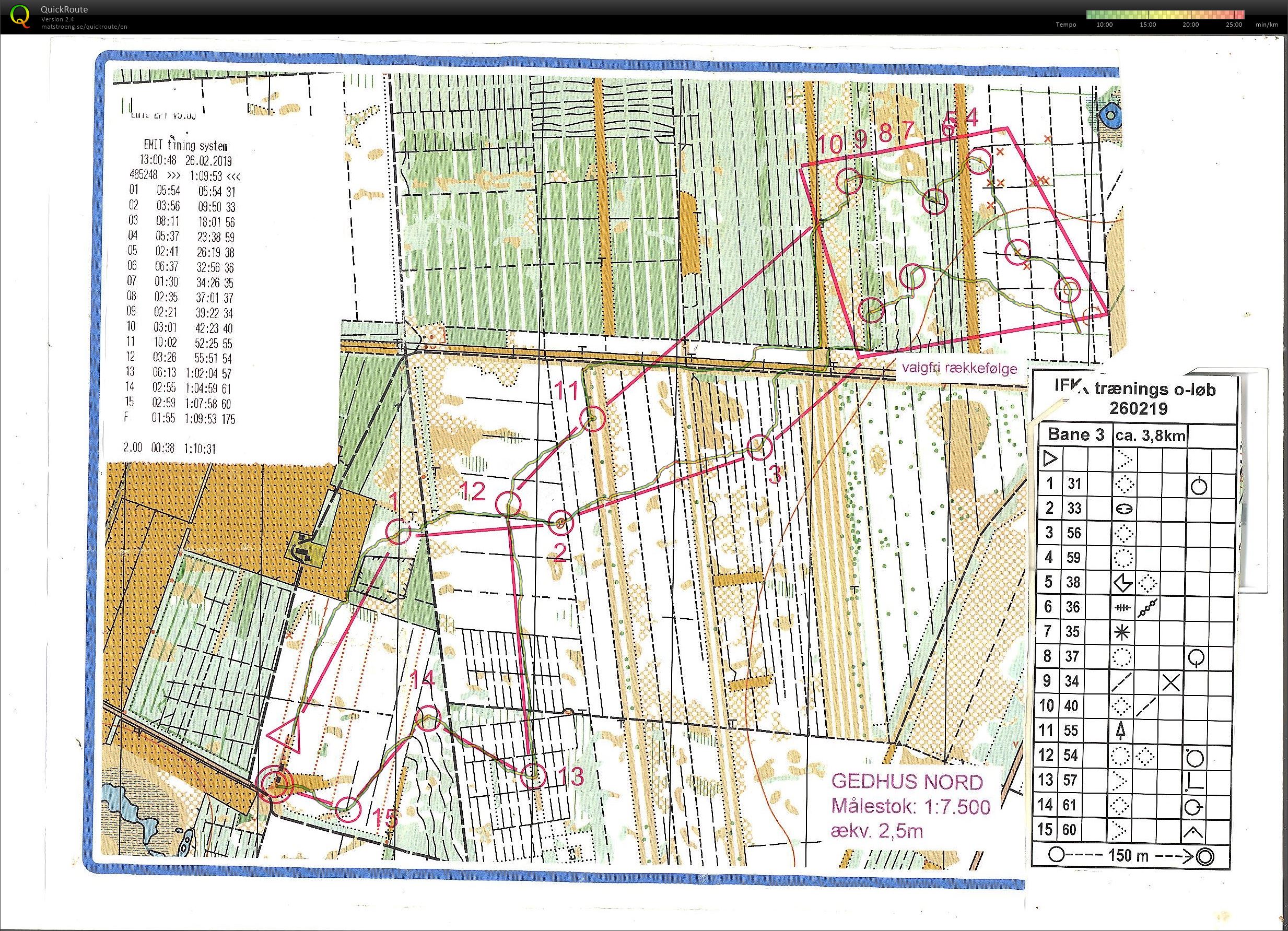Screen dimensions: 1288x931
Task: Click the number 10 above the pink box
Action: (829, 144)
